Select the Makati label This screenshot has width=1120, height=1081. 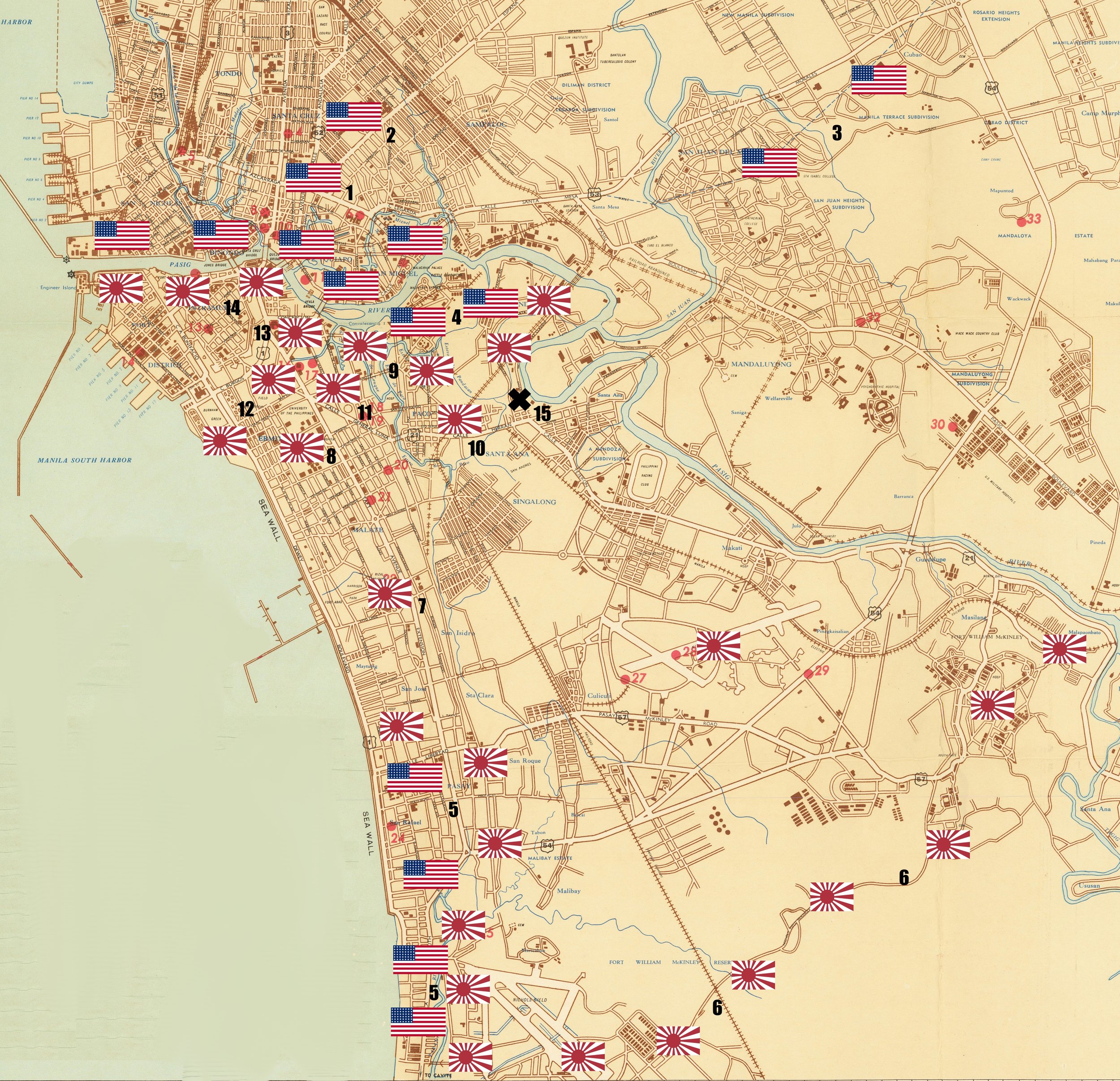tap(732, 548)
